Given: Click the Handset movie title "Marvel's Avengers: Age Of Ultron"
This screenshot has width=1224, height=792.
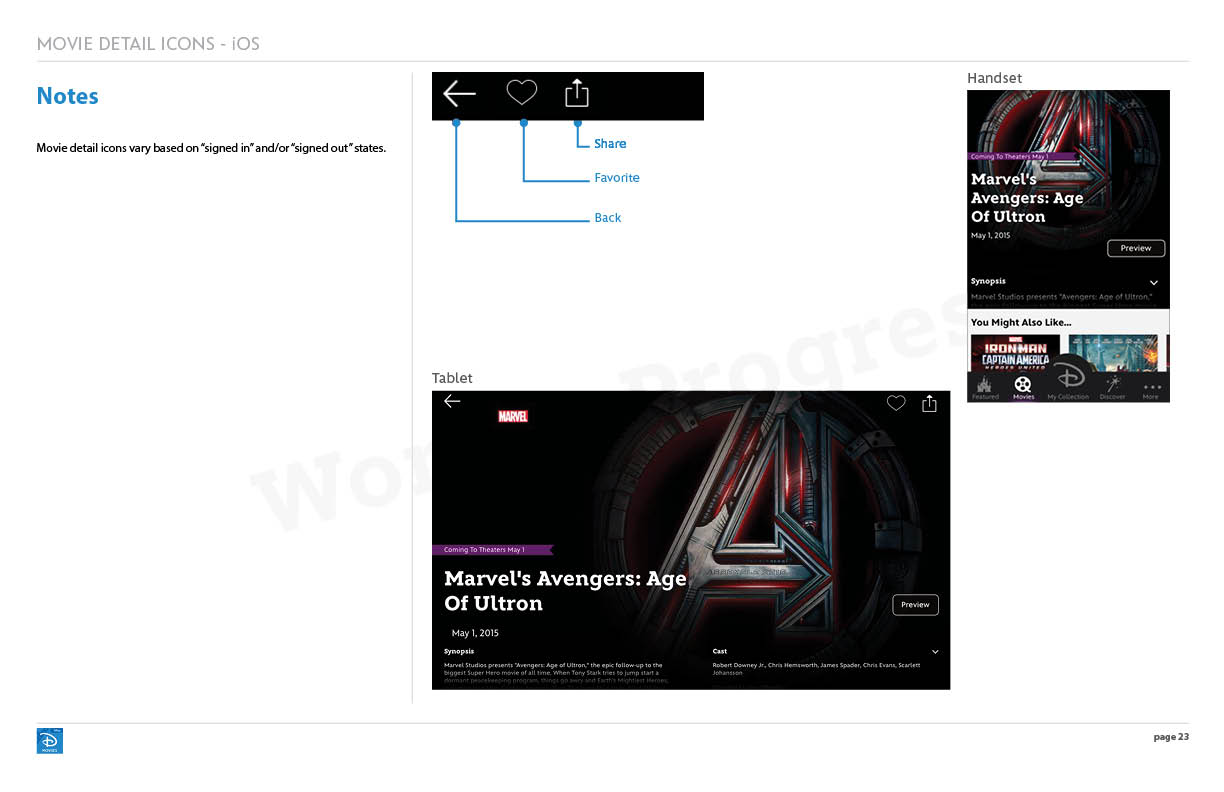Looking at the screenshot, I should [x=1027, y=198].
